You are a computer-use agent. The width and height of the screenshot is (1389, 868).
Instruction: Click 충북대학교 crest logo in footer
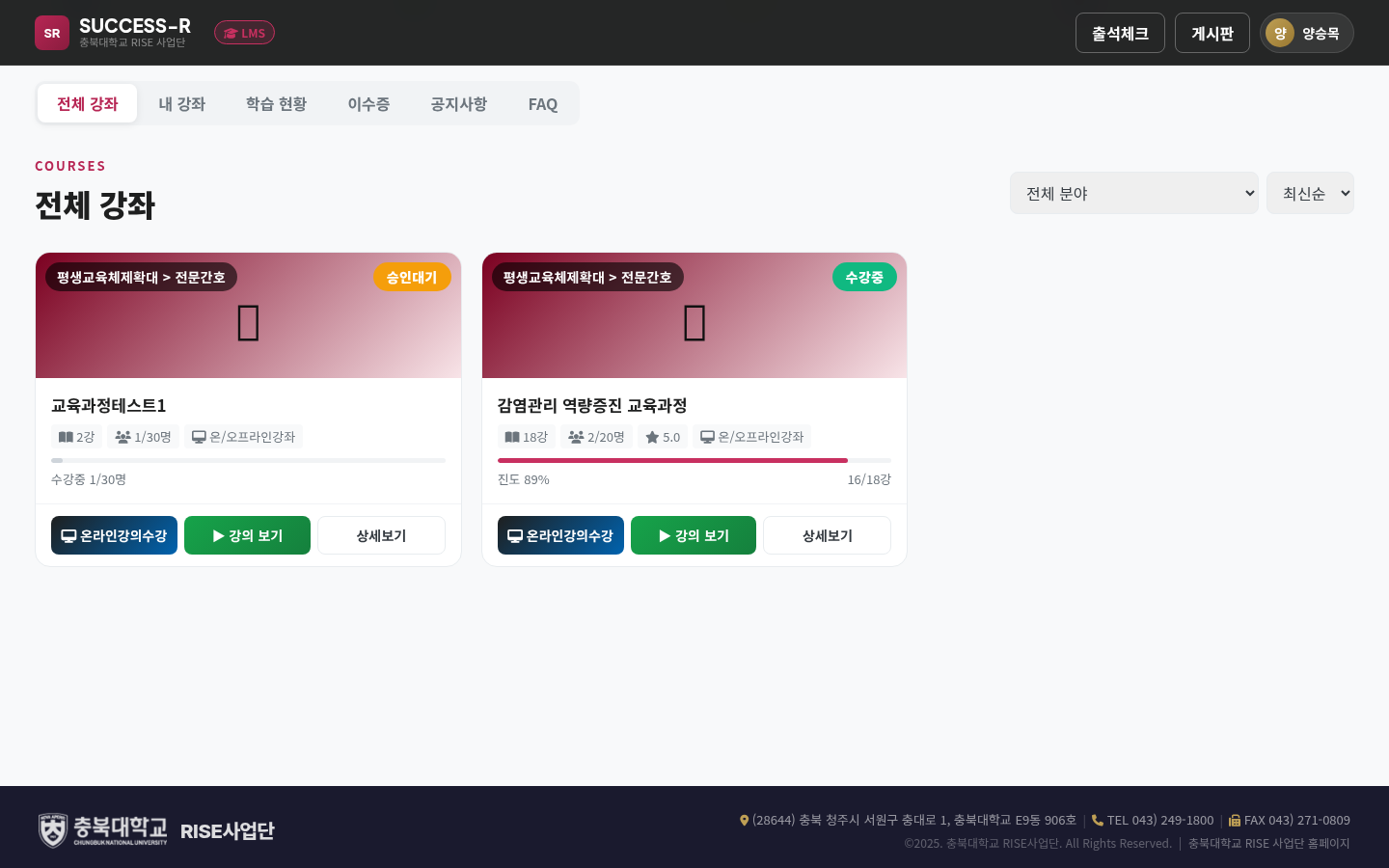click(53, 830)
